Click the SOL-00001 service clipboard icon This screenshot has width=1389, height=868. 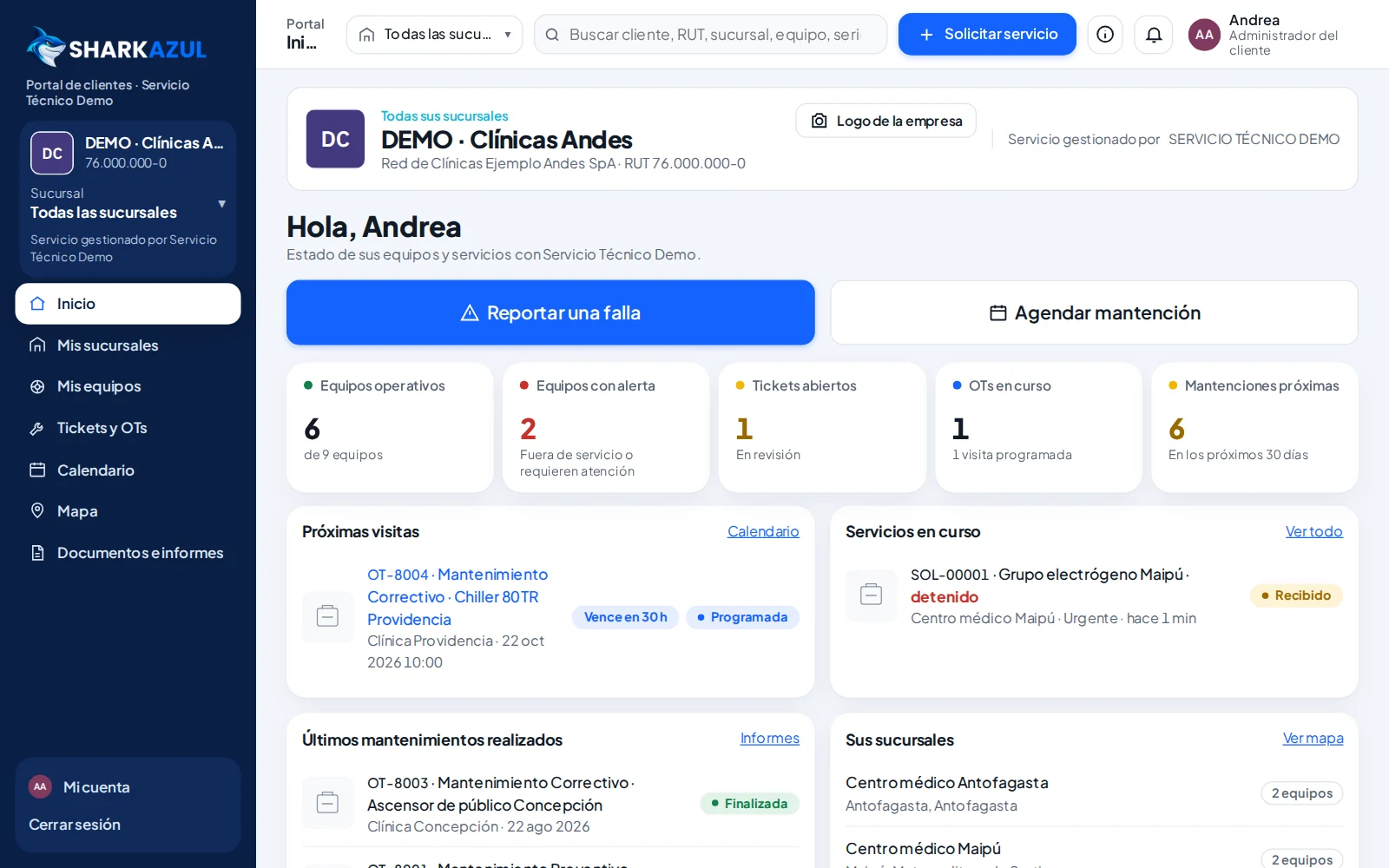[x=871, y=595]
